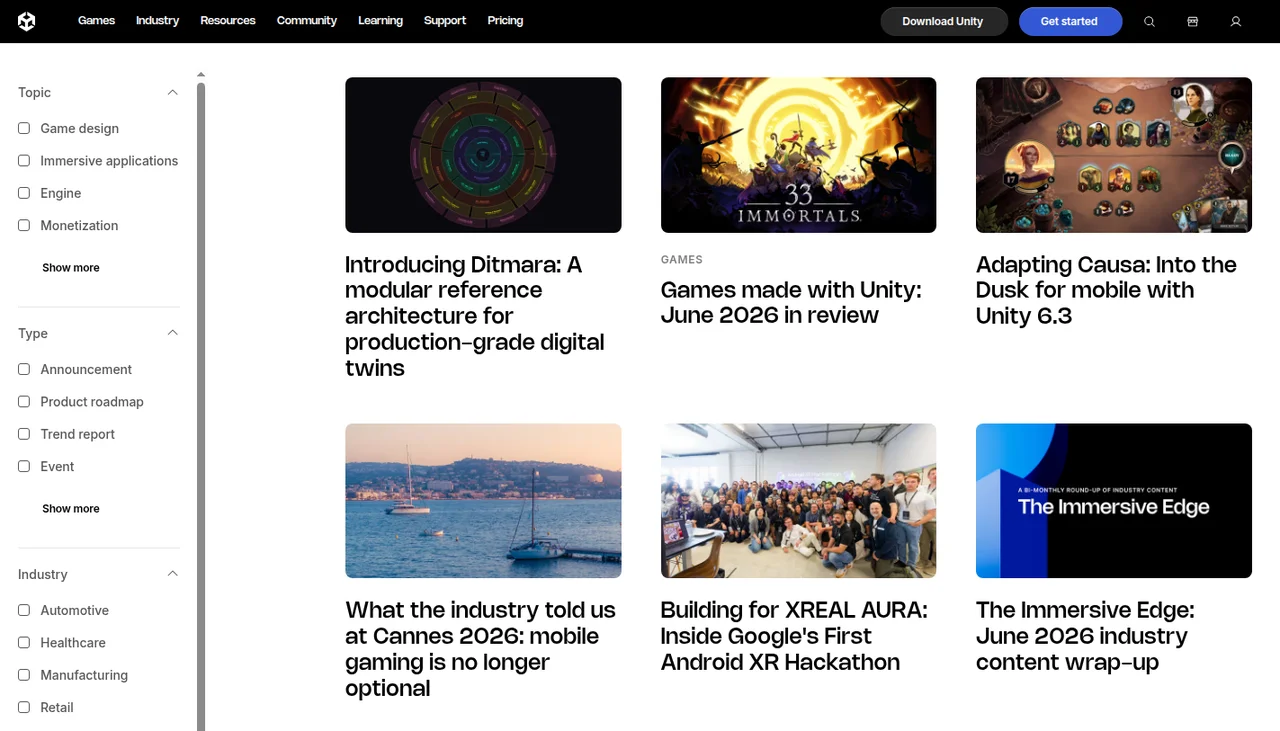Collapse the Industry filter section
This screenshot has height=731, width=1280.
click(172, 574)
